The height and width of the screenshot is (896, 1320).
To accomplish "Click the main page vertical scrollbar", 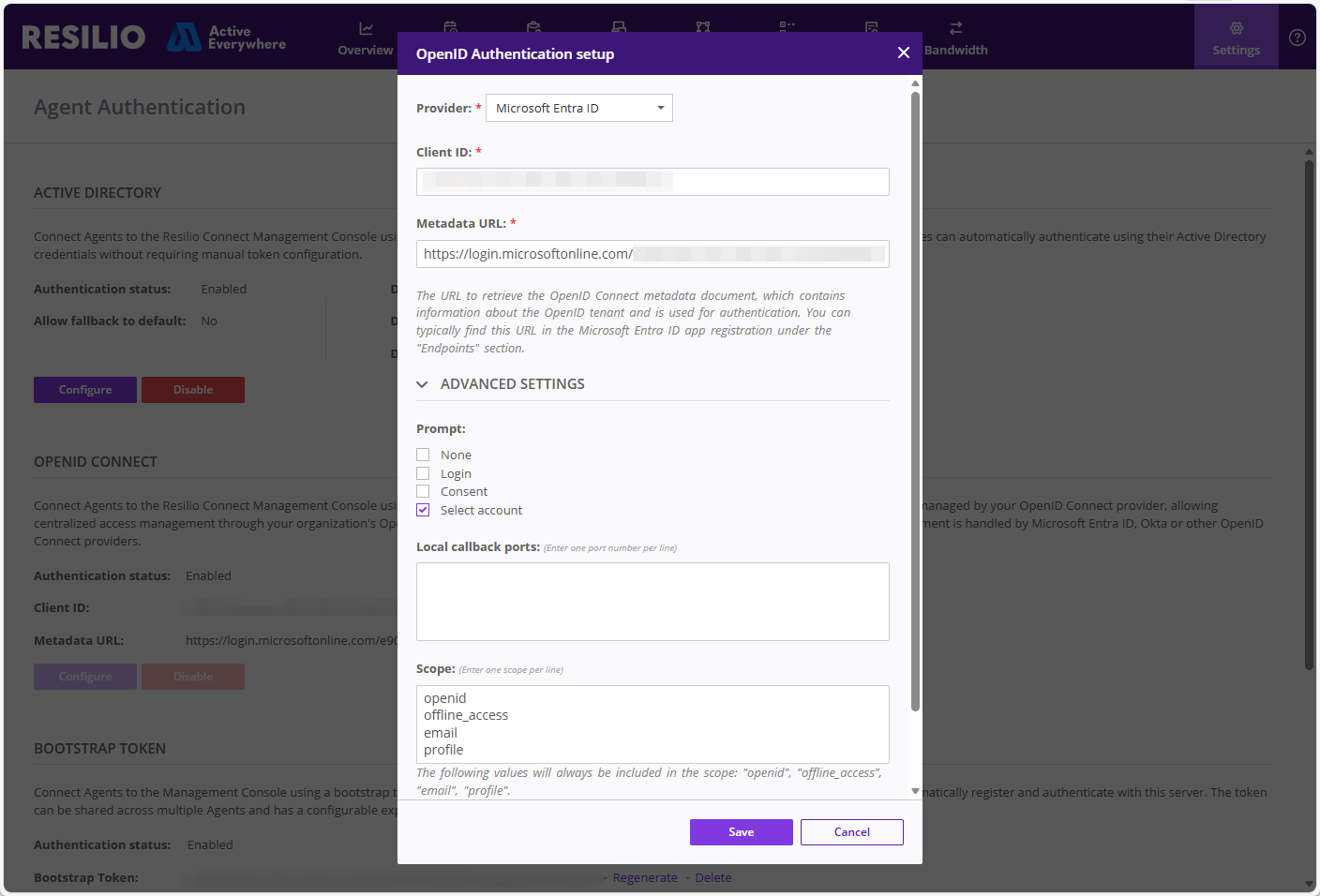I will click(1310, 414).
